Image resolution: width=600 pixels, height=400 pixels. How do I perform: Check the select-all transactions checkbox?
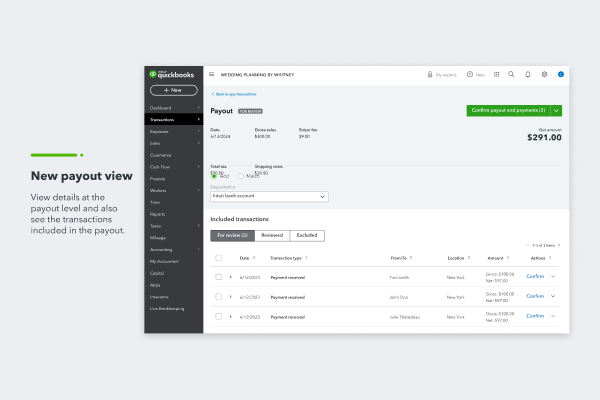[218, 258]
